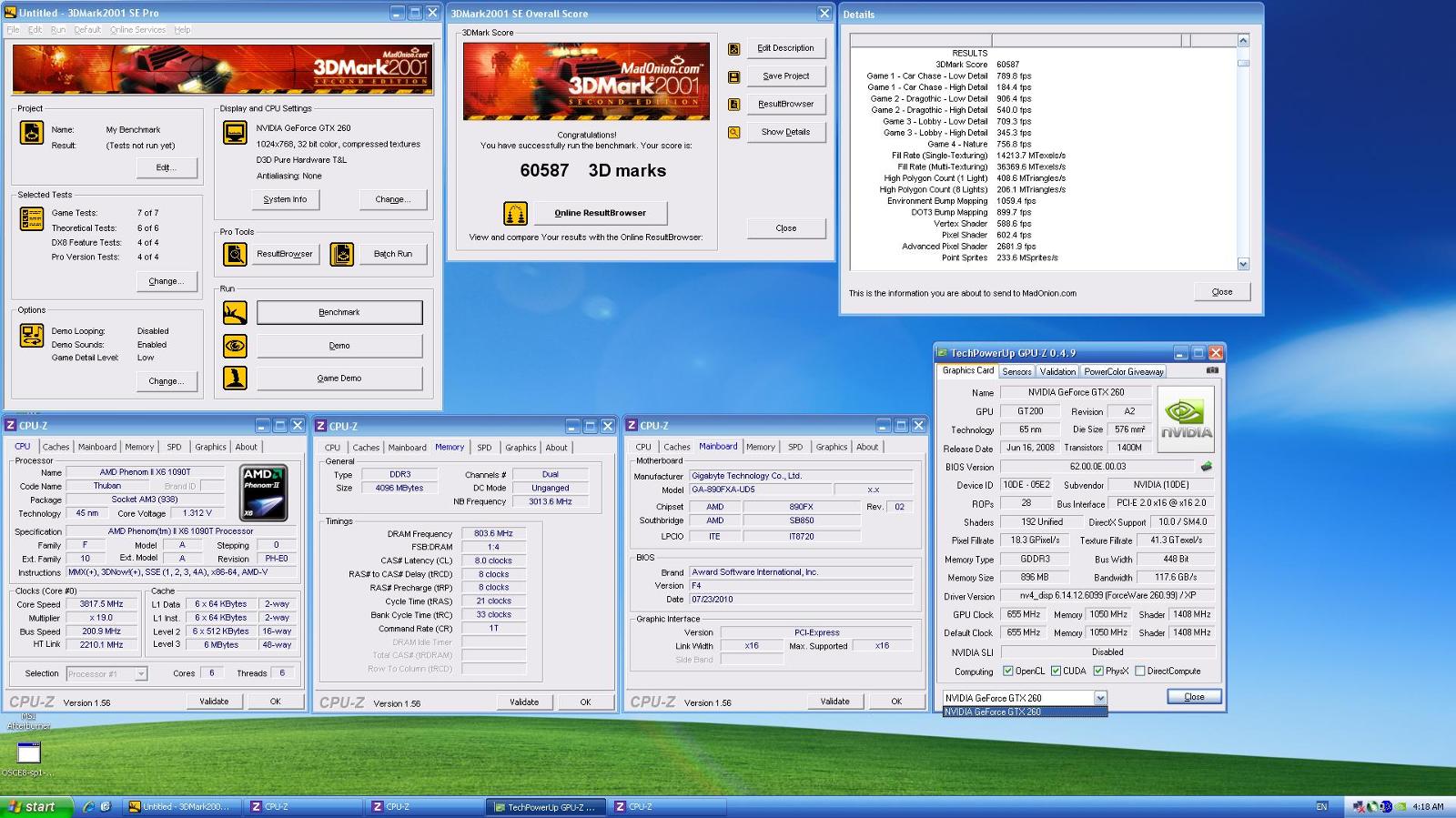Toggle the CUDA checkbox in GPU-Z
This screenshot has height=818, width=1456.
click(1056, 672)
